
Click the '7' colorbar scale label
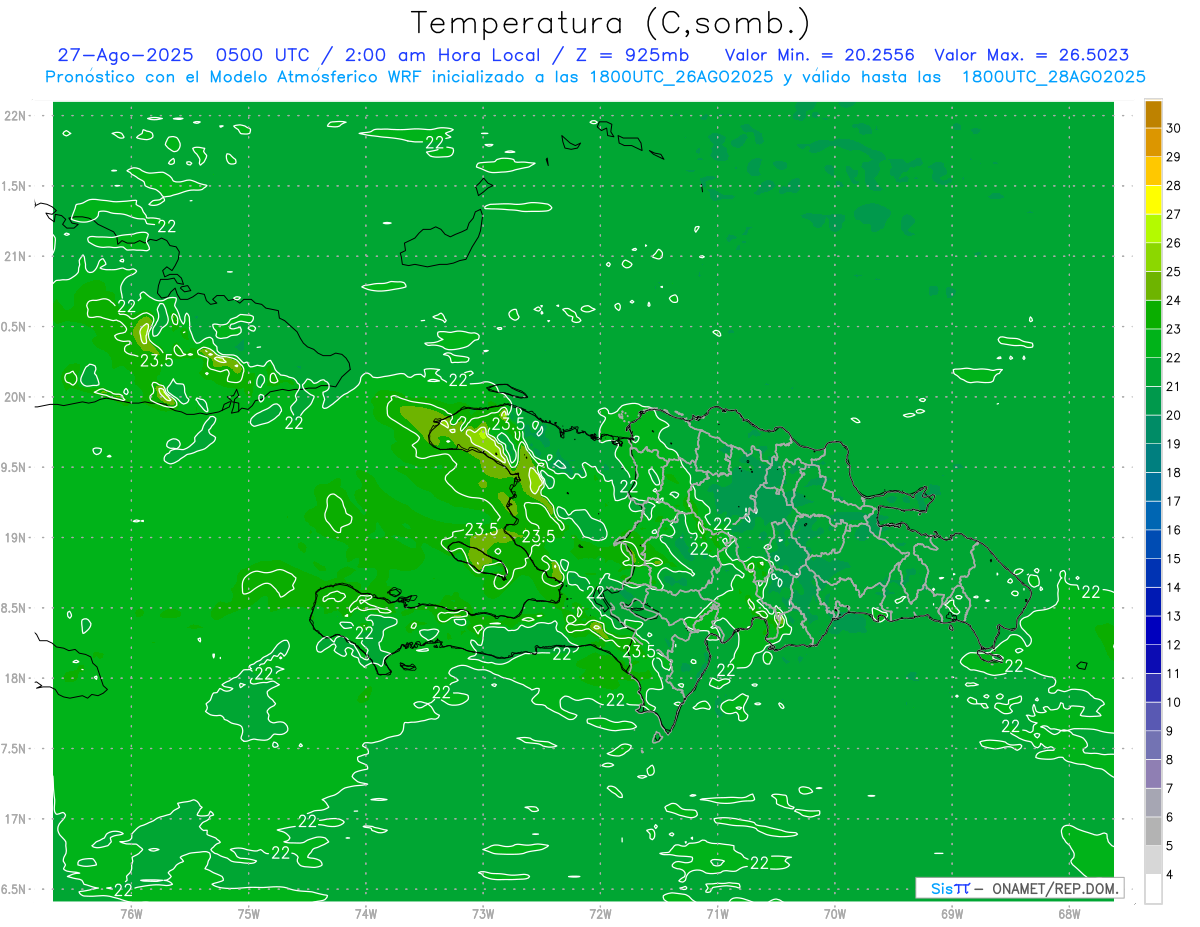tap(1171, 788)
